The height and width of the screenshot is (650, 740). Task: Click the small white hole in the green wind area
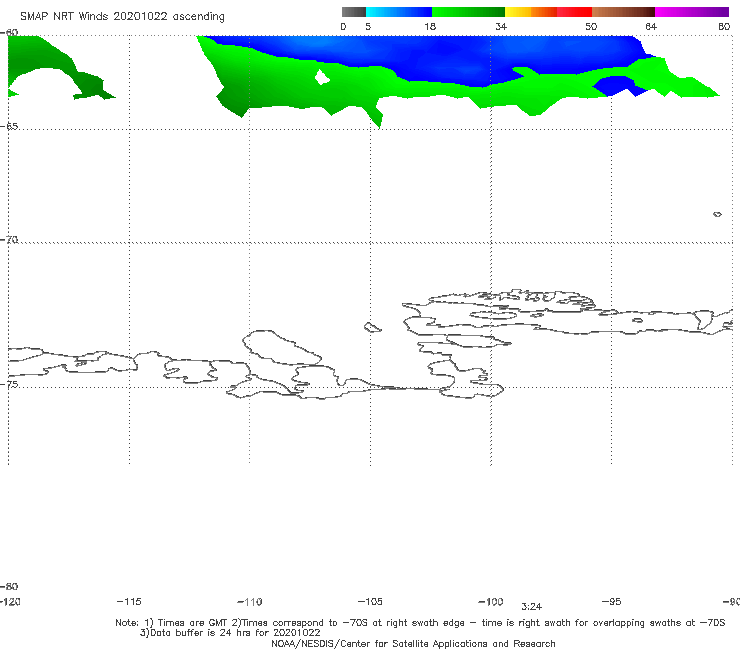[x=322, y=77]
